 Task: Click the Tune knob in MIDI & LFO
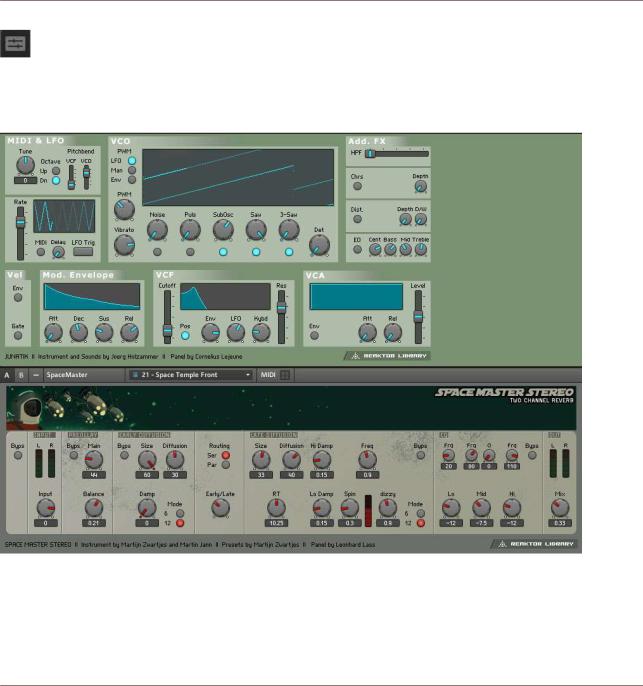coord(25,165)
